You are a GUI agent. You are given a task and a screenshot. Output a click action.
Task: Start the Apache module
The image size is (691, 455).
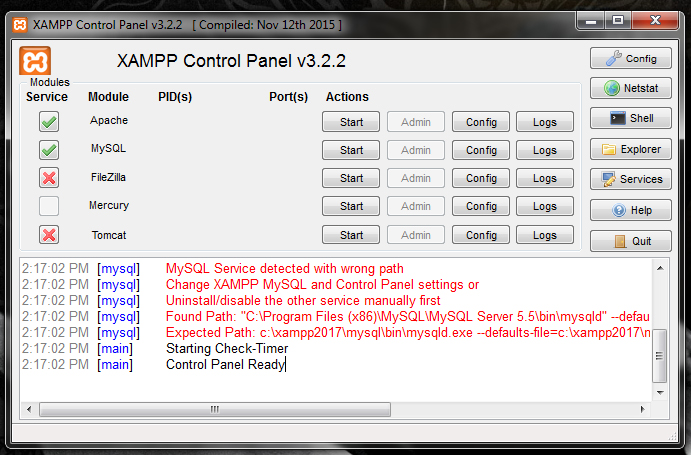351,122
